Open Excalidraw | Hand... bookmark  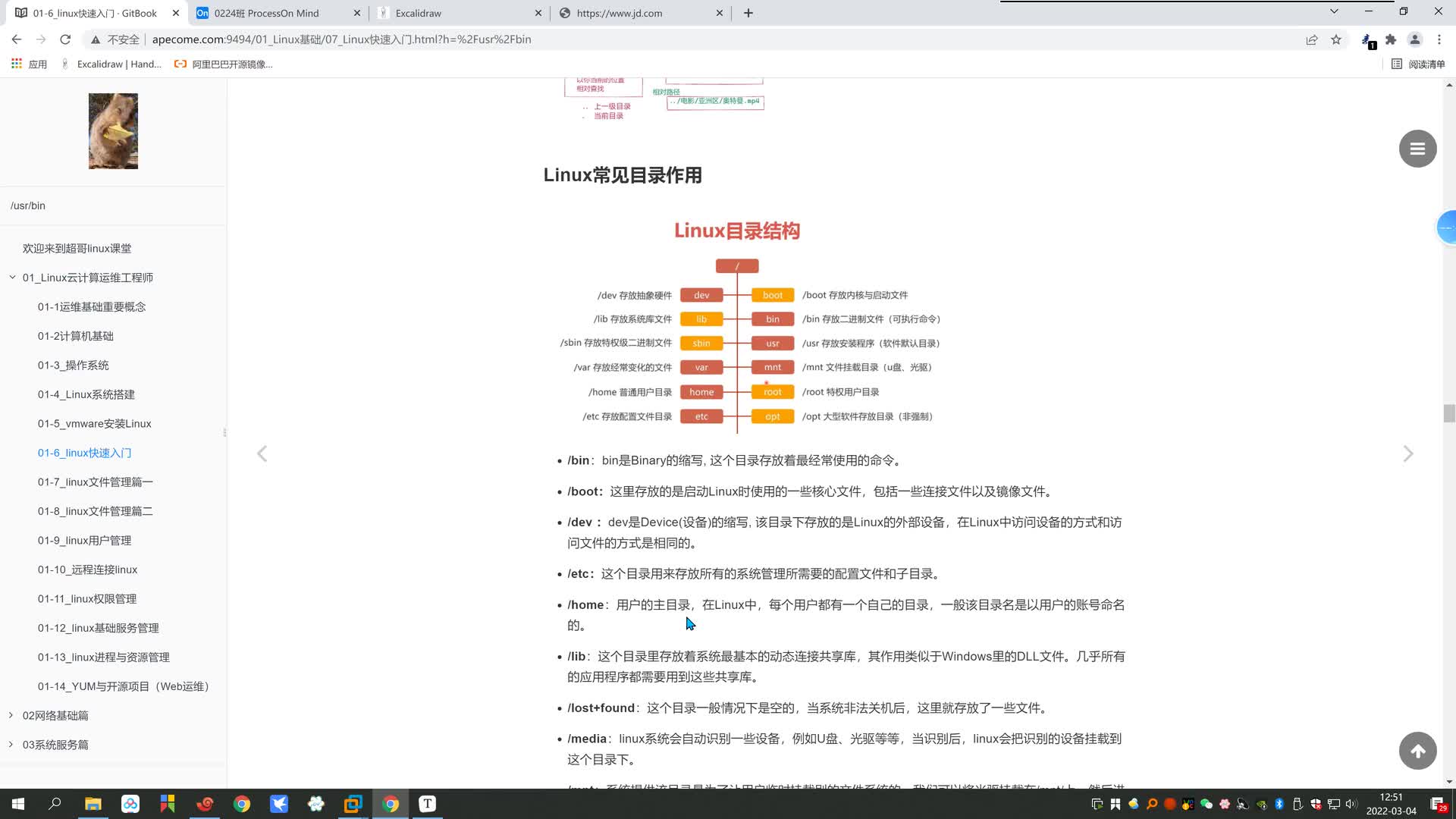[x=111, y=64]
